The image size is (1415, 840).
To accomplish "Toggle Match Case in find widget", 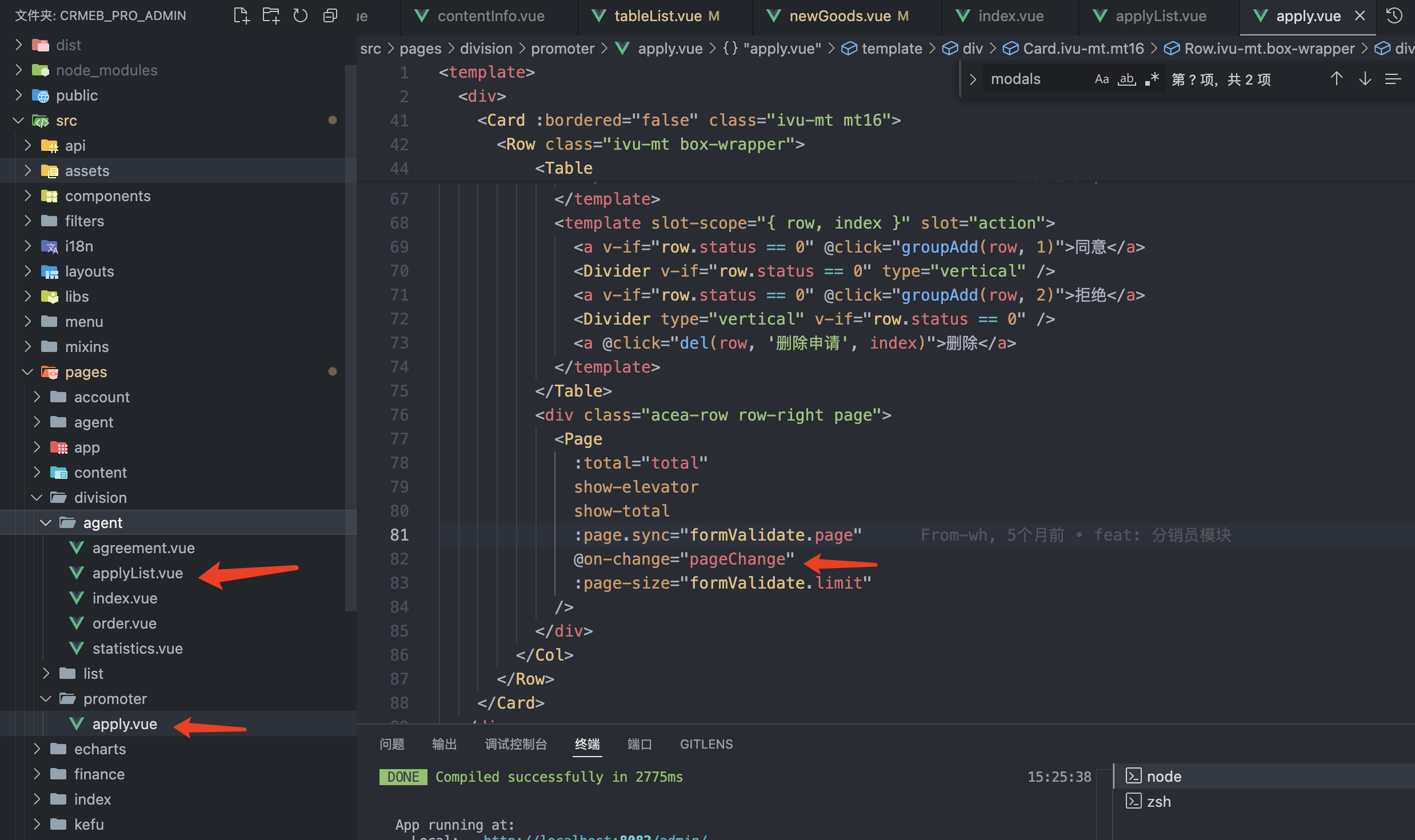I will (x=1101, y=79).
